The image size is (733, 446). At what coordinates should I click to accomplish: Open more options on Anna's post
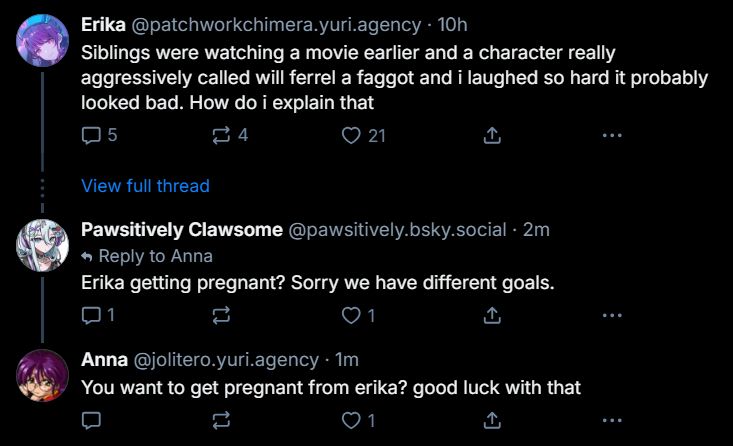tap(612, 420)
